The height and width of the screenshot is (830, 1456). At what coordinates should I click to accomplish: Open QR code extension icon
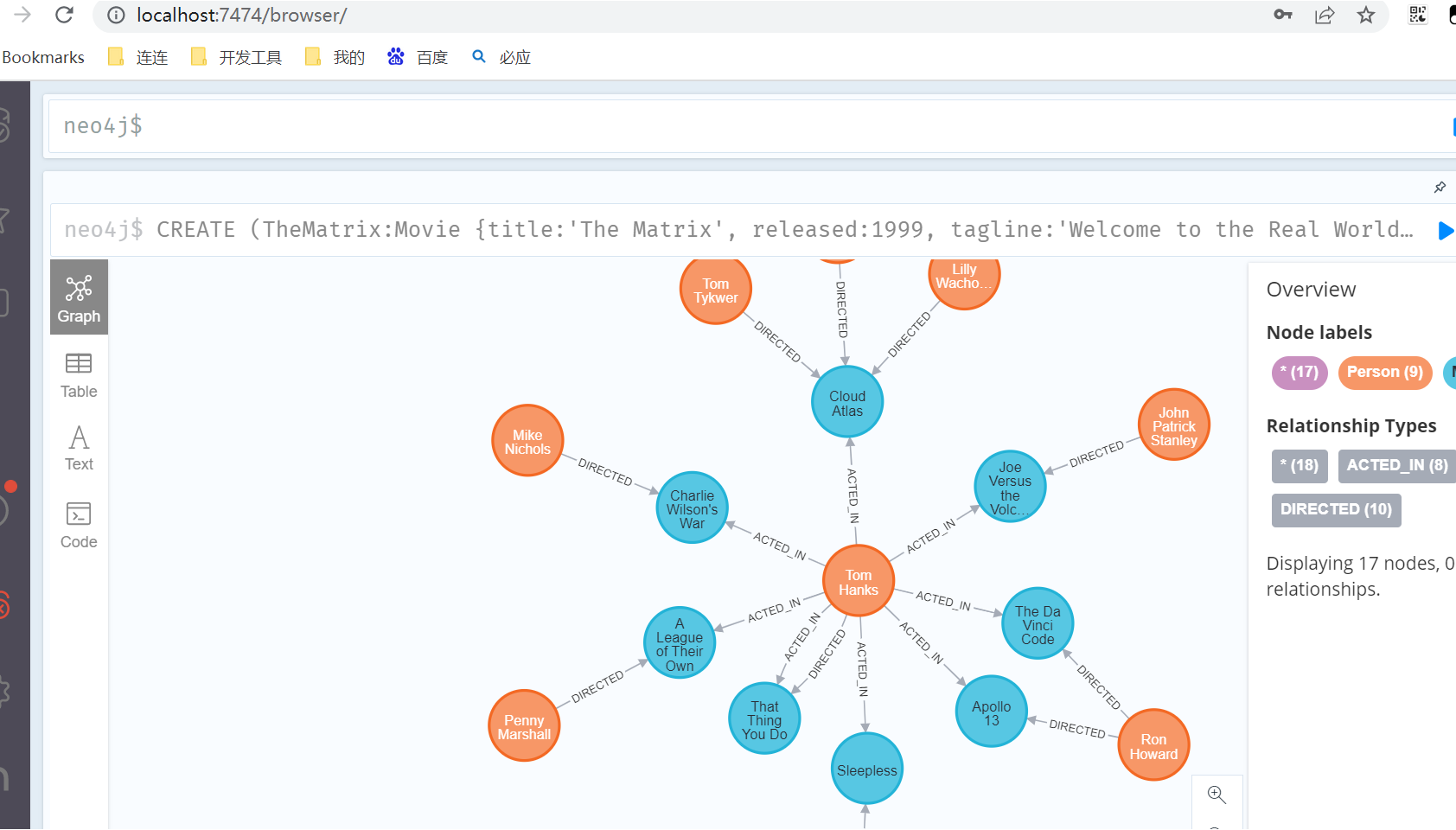coord(1418,15)
